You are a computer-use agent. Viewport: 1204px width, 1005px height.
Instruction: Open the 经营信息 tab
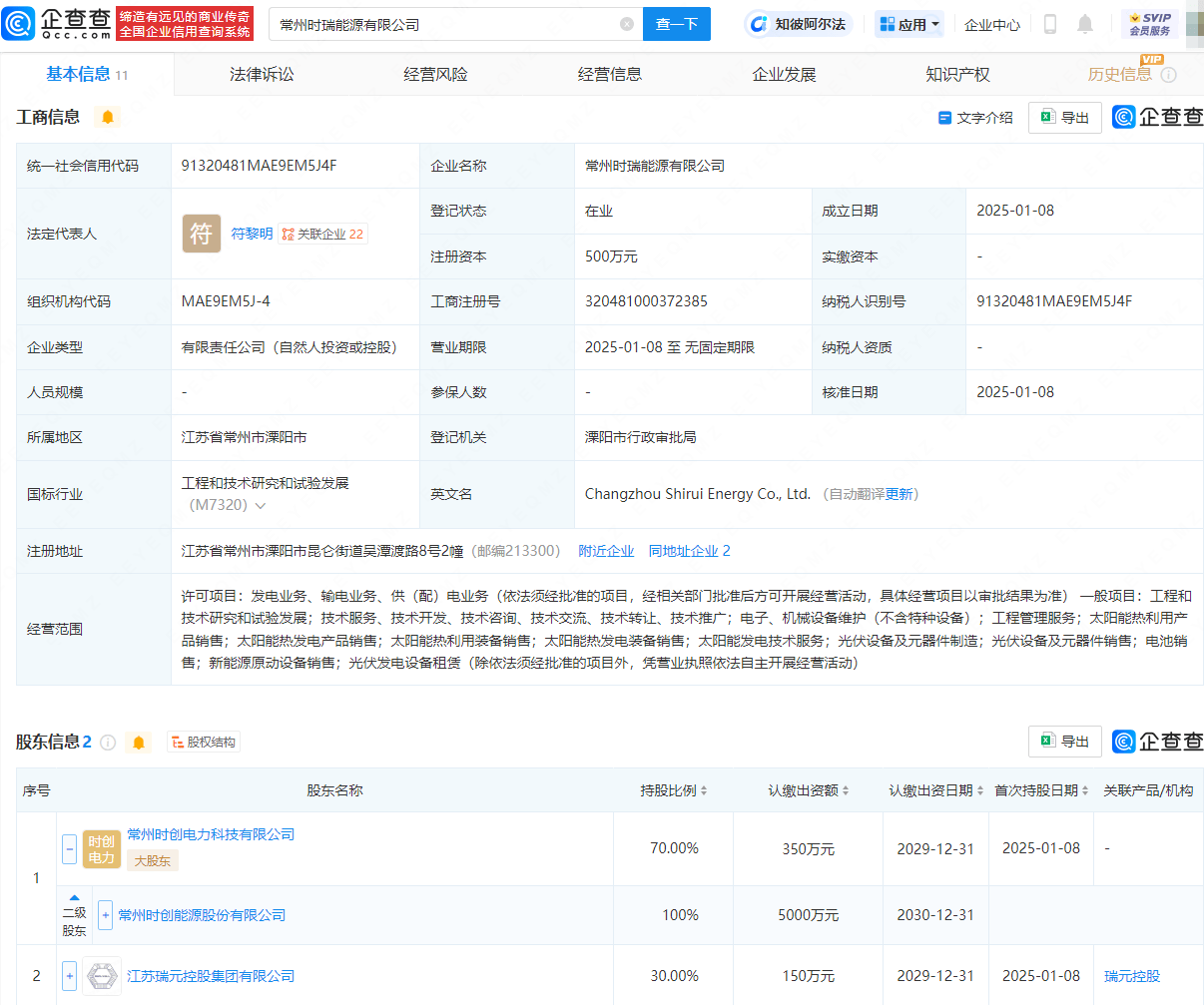click(610, 74)
